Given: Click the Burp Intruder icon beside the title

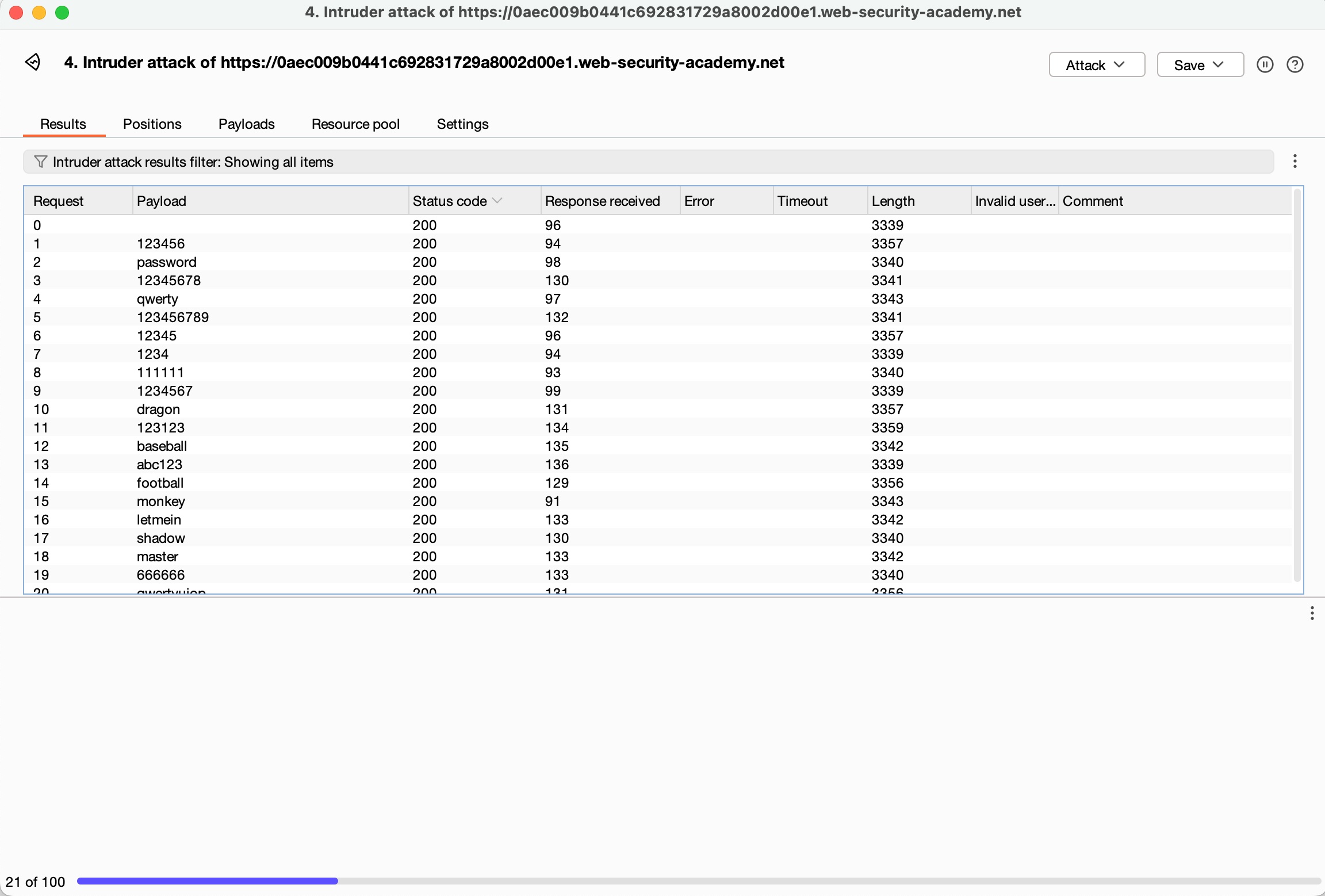Looking at the screenshot, I should [x=33, y=62].
